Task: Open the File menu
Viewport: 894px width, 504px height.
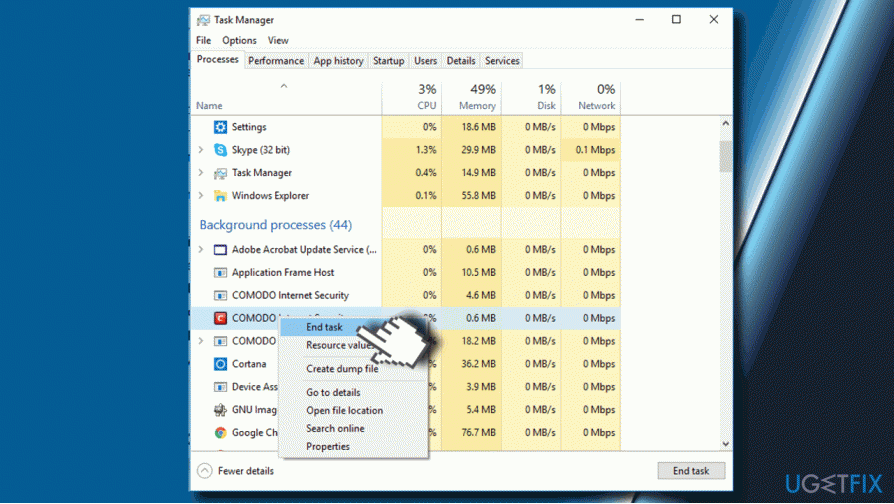Action: point(204,40)
